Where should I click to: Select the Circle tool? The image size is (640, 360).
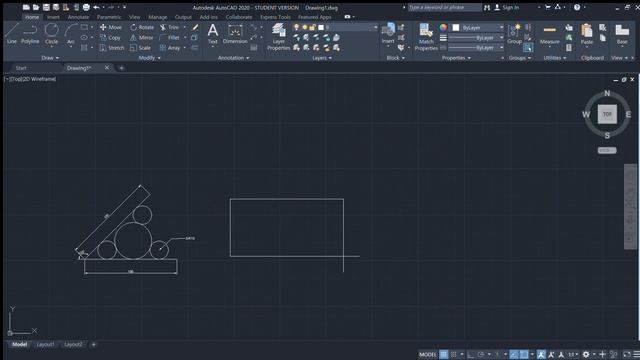pos(51,33)
